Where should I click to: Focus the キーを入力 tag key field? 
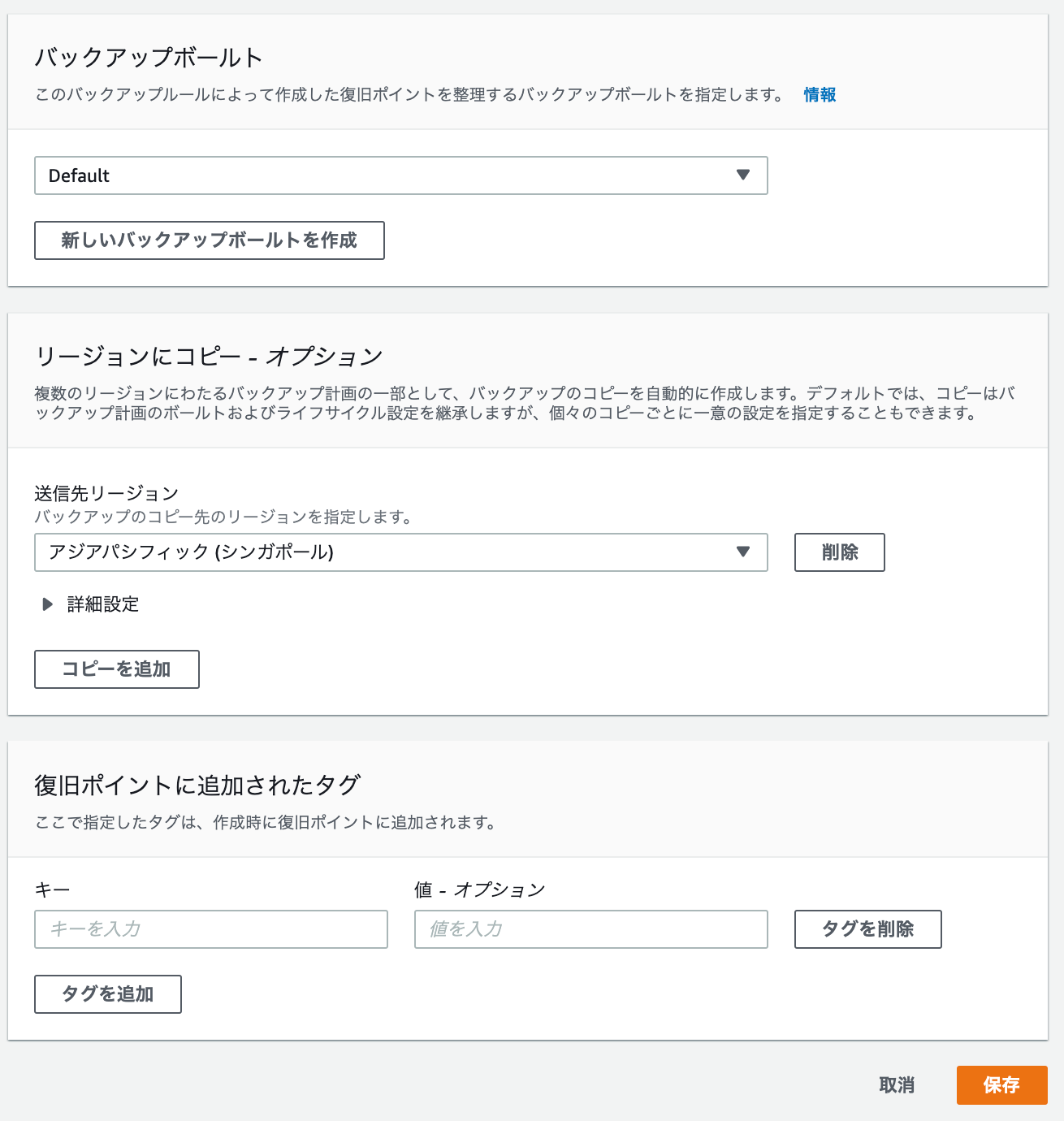point(210,929)
